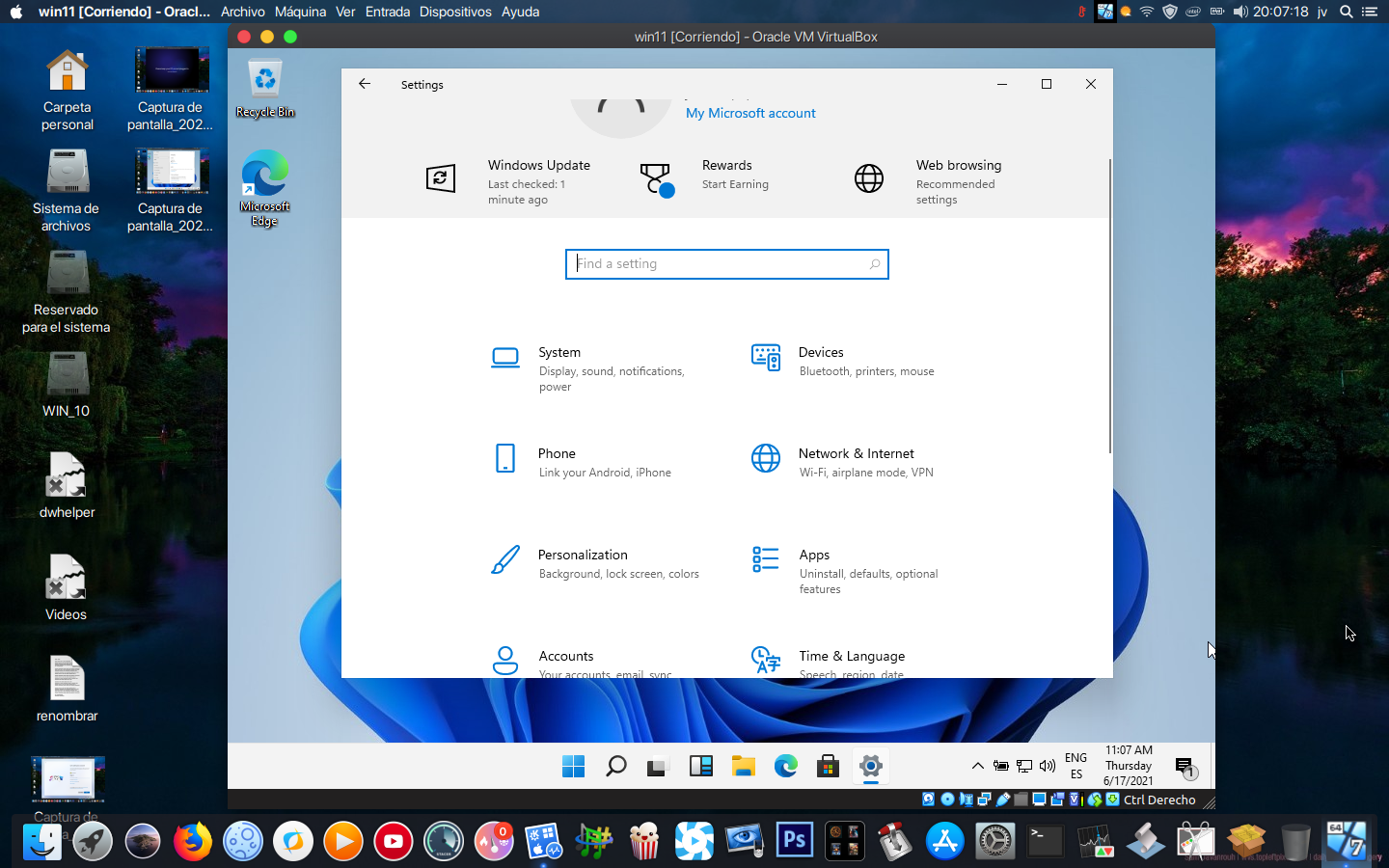The height and width of the screenshot is (868, 1389).
Task: Click the Mac menu bar volume icon
Action: point(1240,12)
